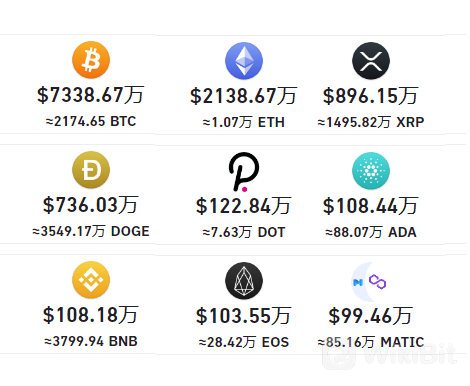The image size is (470, 386).
Task: Select the ≈7.63万 DOT quantity text
Action: point(244,232)
